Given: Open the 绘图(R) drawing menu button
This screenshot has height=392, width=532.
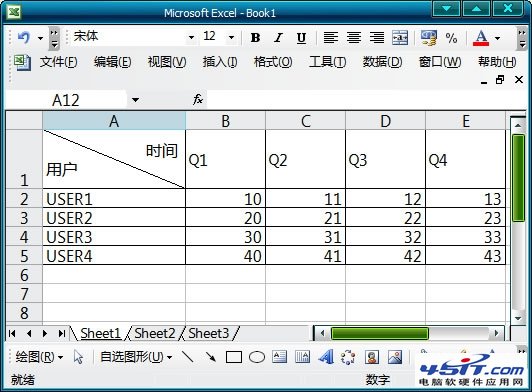Looking at the screenshot, I should click(39, 357).
